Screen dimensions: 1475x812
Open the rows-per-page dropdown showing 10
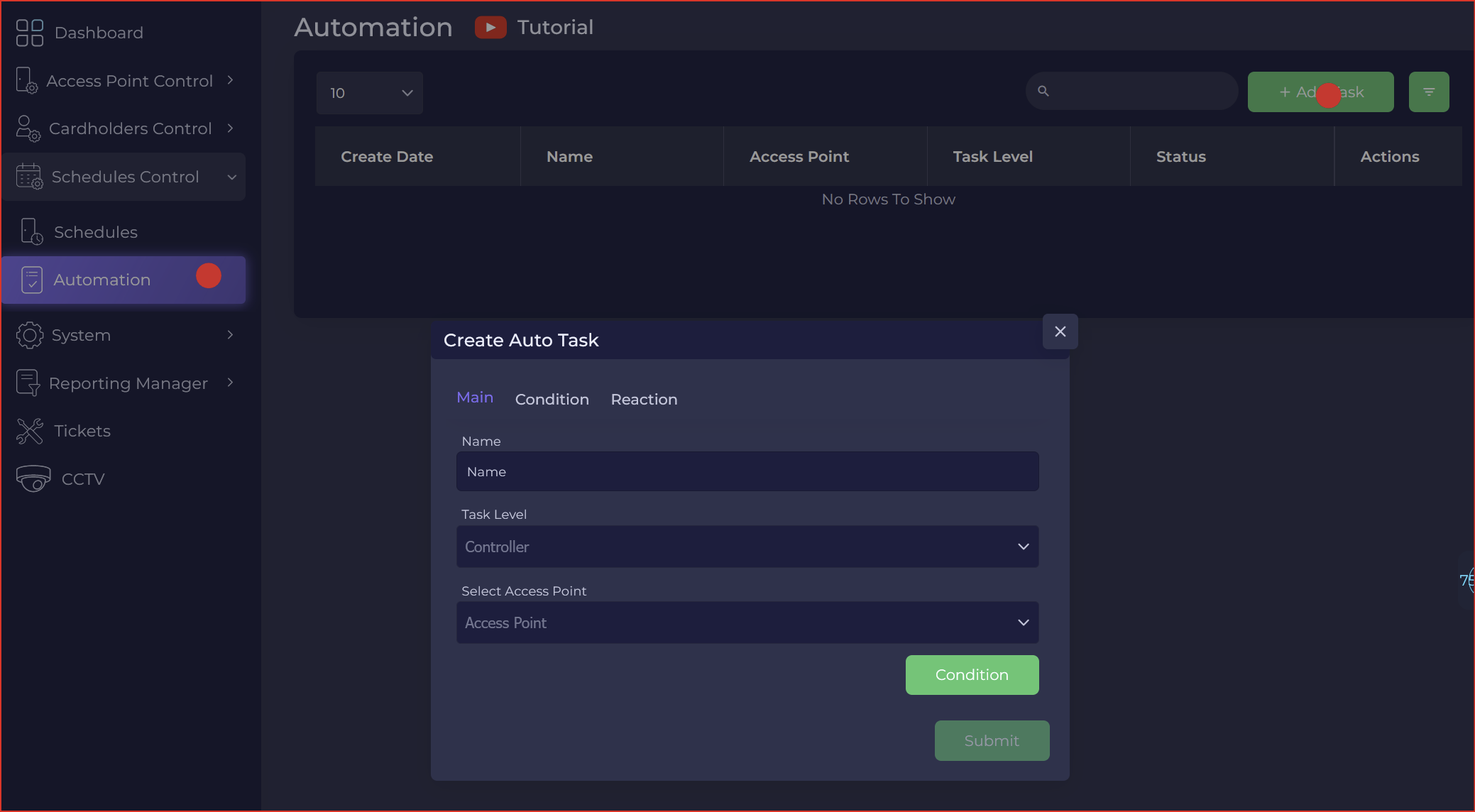pos(370,93)
